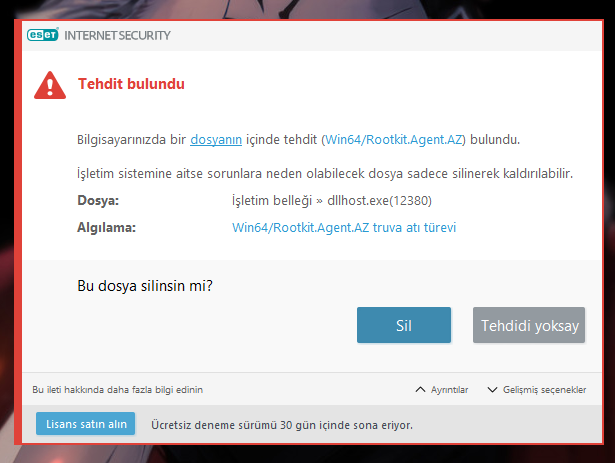Viewport: 615px width, 463px height.
Task: Open the 'Win64/Rootkit.Agent.AZ truva atı türevi' detection link
Action: (344, 228)
